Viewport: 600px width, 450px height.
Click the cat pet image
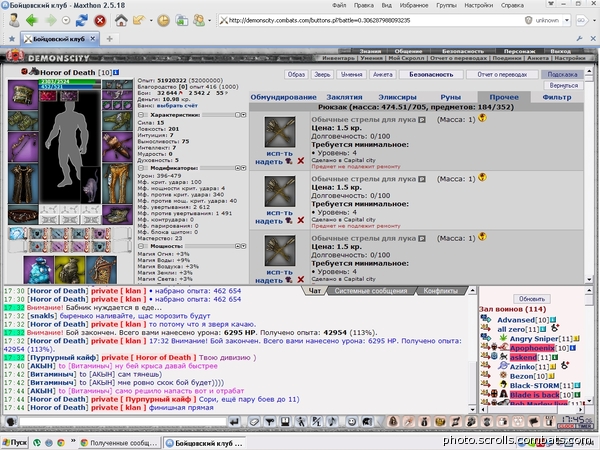tap(91, 185)
